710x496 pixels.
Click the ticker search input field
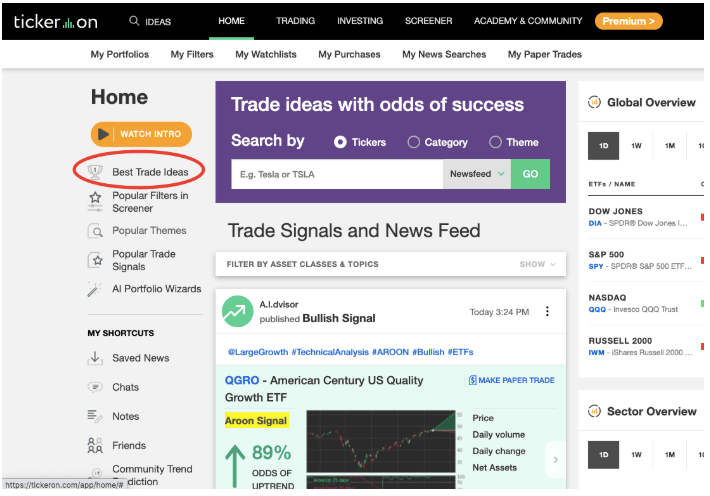[337, 174]
